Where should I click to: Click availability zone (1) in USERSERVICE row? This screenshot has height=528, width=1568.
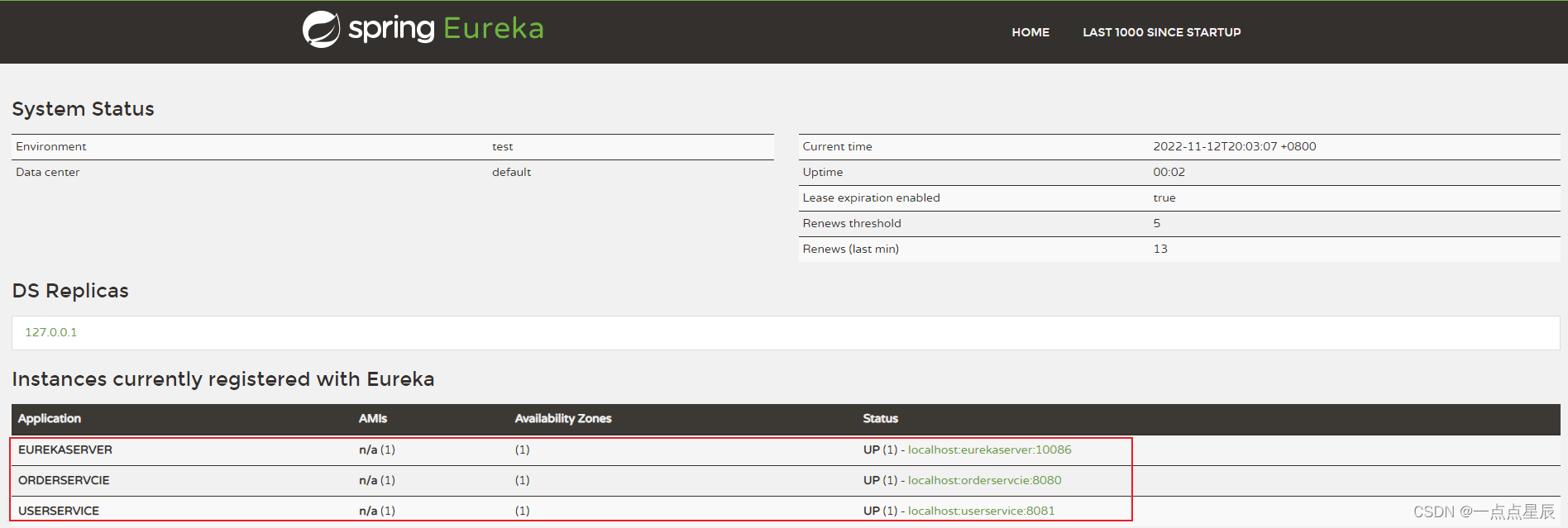point(523,511)
